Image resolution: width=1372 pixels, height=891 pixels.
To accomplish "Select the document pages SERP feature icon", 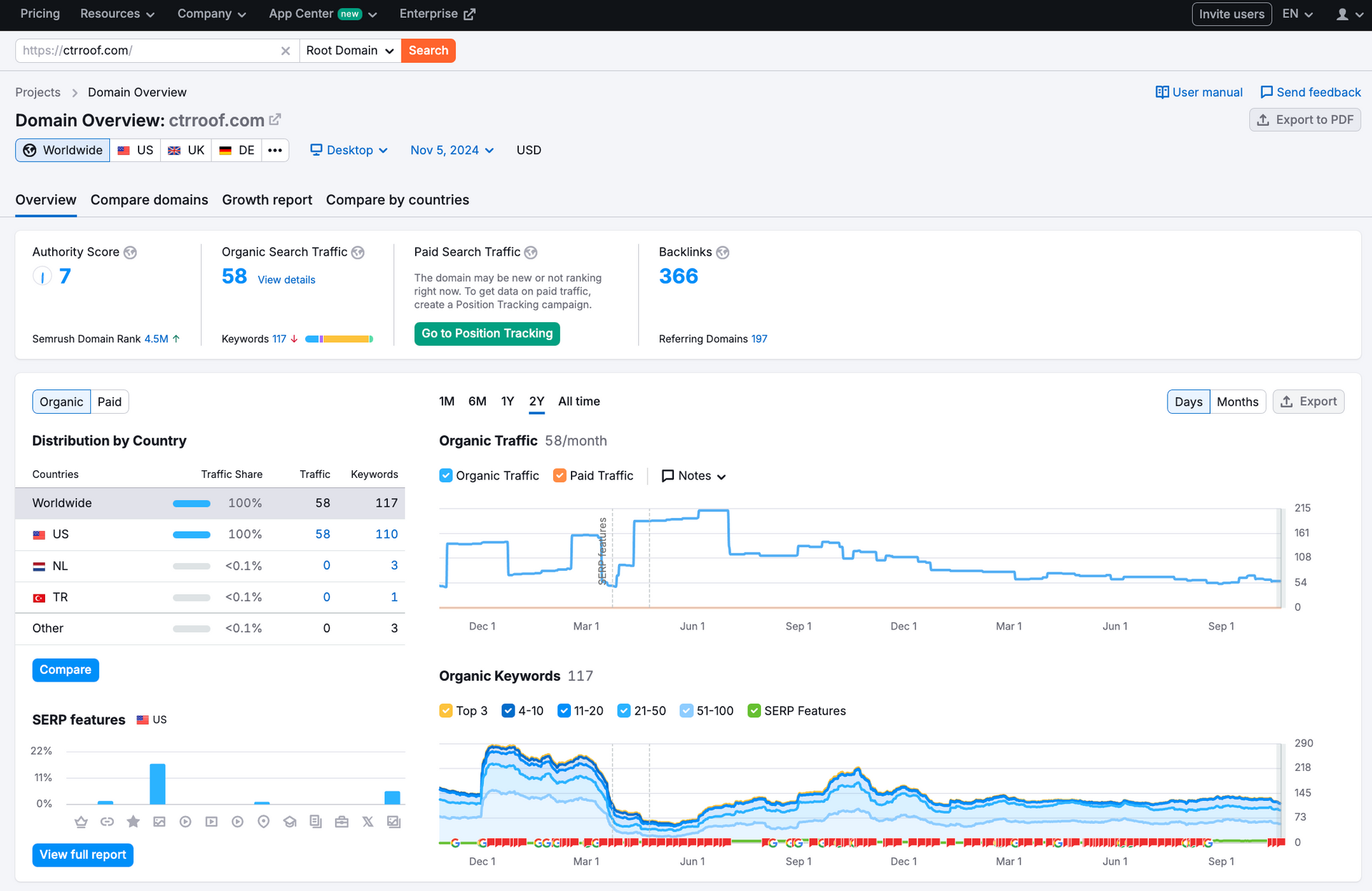I will pyautogui.click(x=316, y=822).
